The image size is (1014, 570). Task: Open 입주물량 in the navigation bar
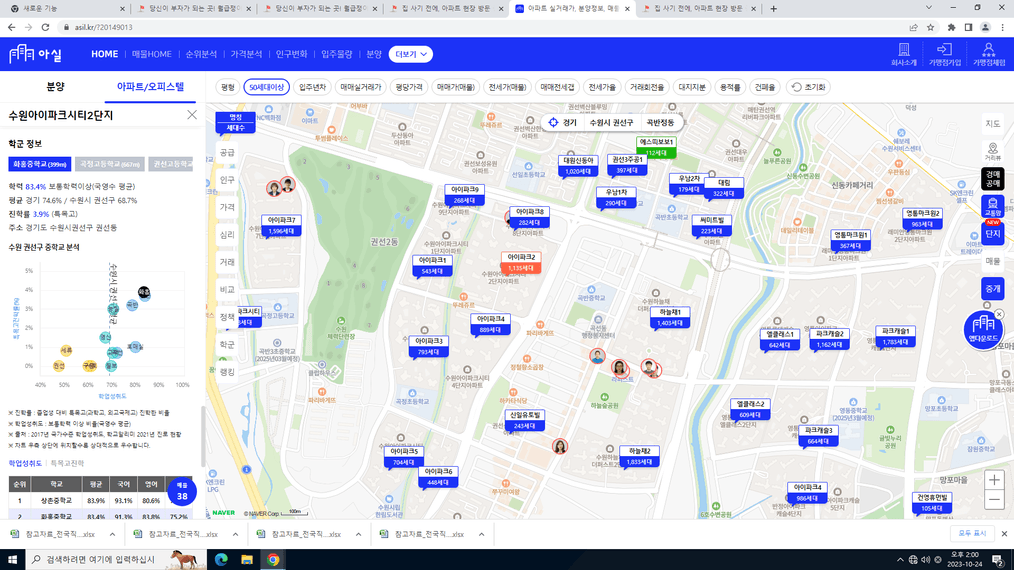coord(337,54)
